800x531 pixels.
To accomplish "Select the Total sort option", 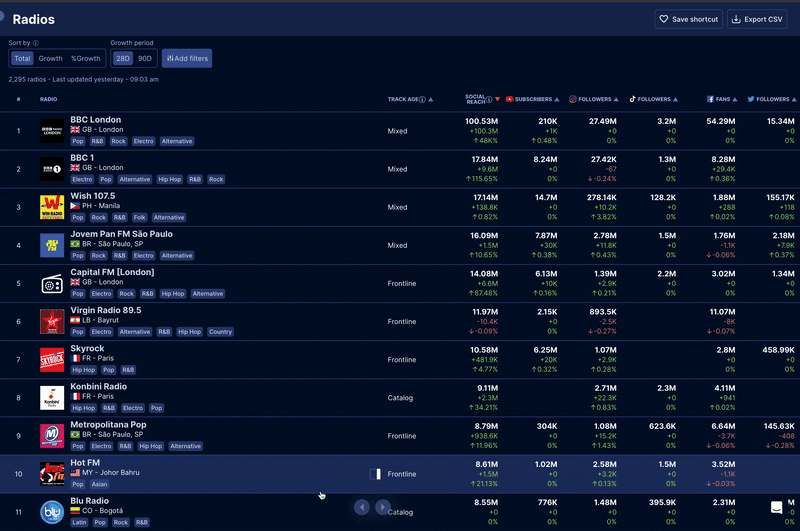I will [22, 59].
